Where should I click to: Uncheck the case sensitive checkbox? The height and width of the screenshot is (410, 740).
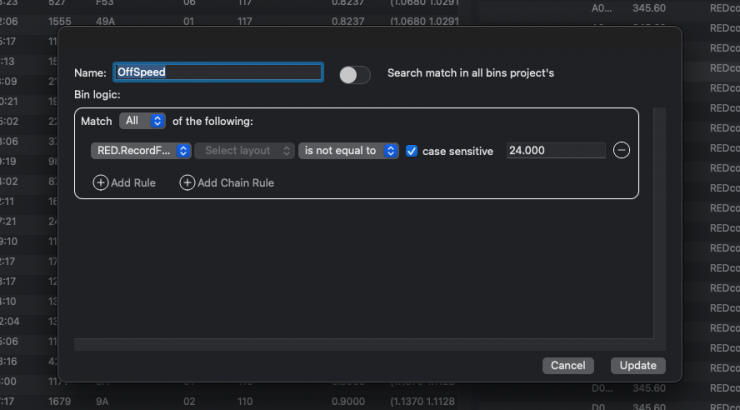tap(411, 151)
